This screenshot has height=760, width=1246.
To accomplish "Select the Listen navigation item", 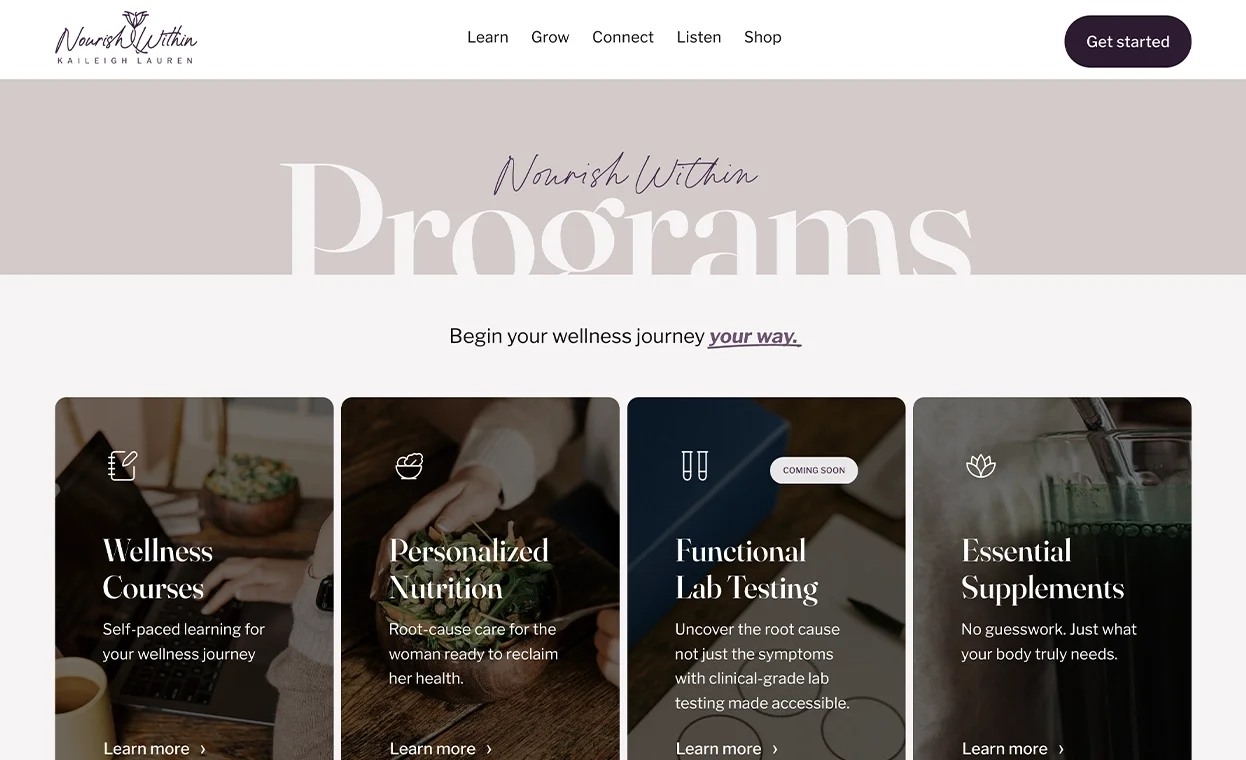I will [699, 37].
